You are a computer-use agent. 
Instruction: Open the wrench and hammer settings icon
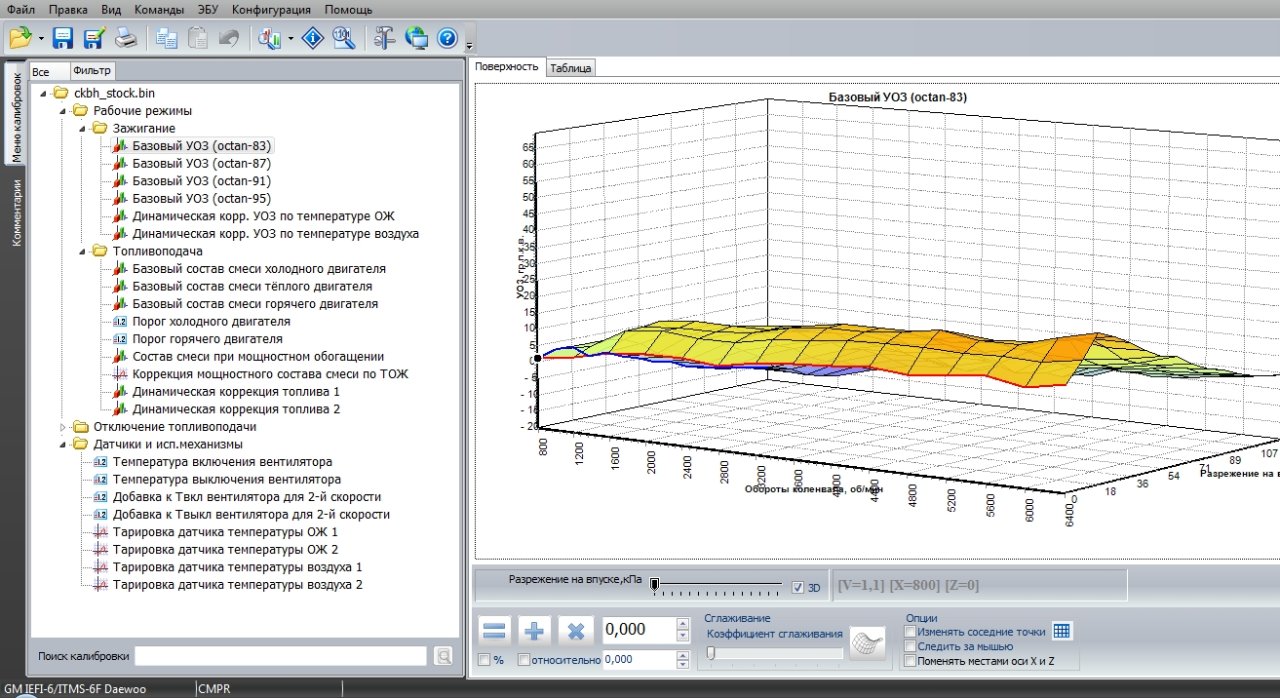click(385, 39)
